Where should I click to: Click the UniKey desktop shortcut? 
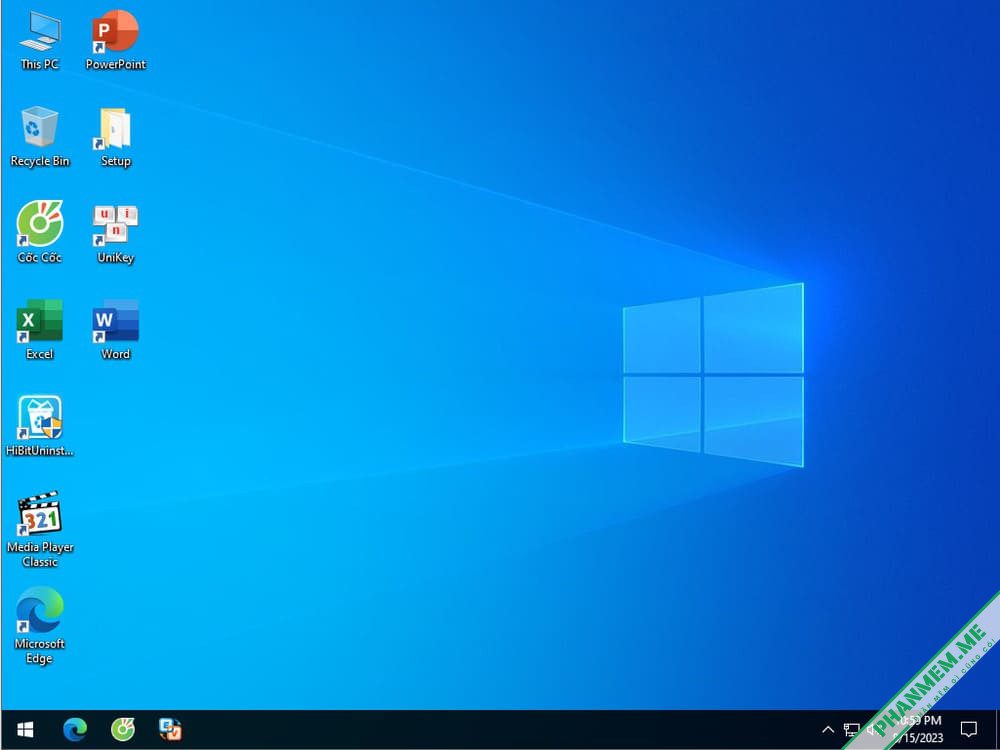115,233
